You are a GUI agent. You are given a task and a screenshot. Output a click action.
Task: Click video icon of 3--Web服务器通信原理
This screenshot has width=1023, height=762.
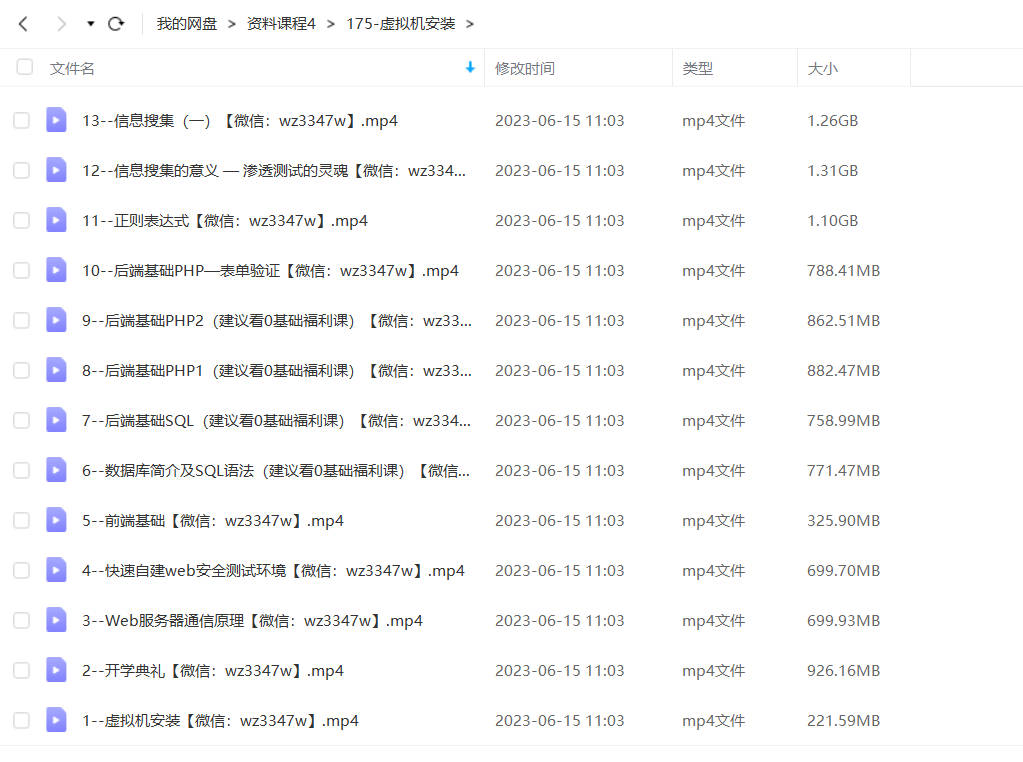click(56, 620)
